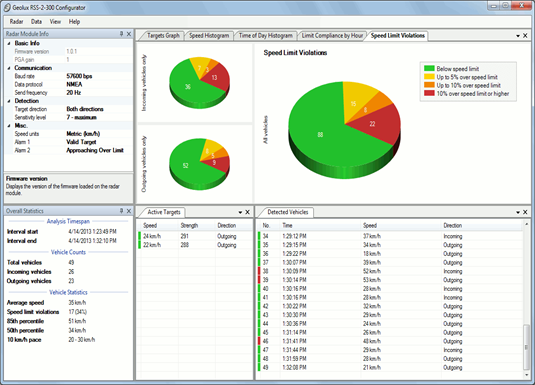
Task: Collapse the Communication section
Action: pos(9,68)
